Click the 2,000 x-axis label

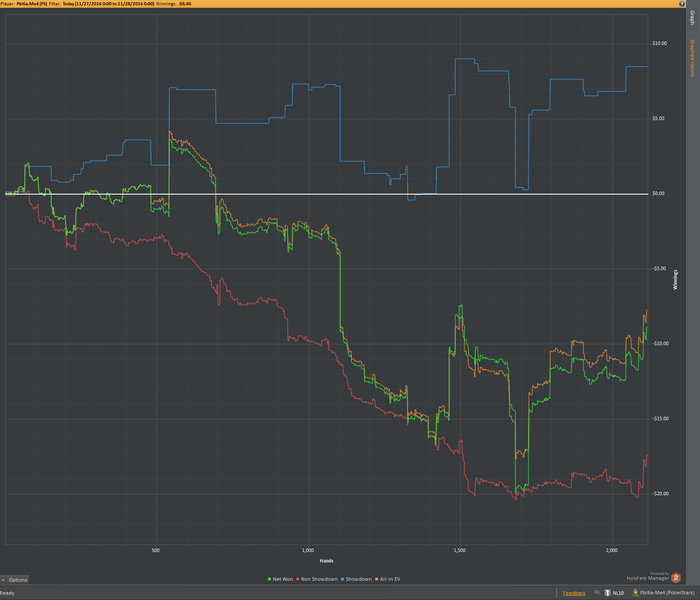tap(612, 550)
